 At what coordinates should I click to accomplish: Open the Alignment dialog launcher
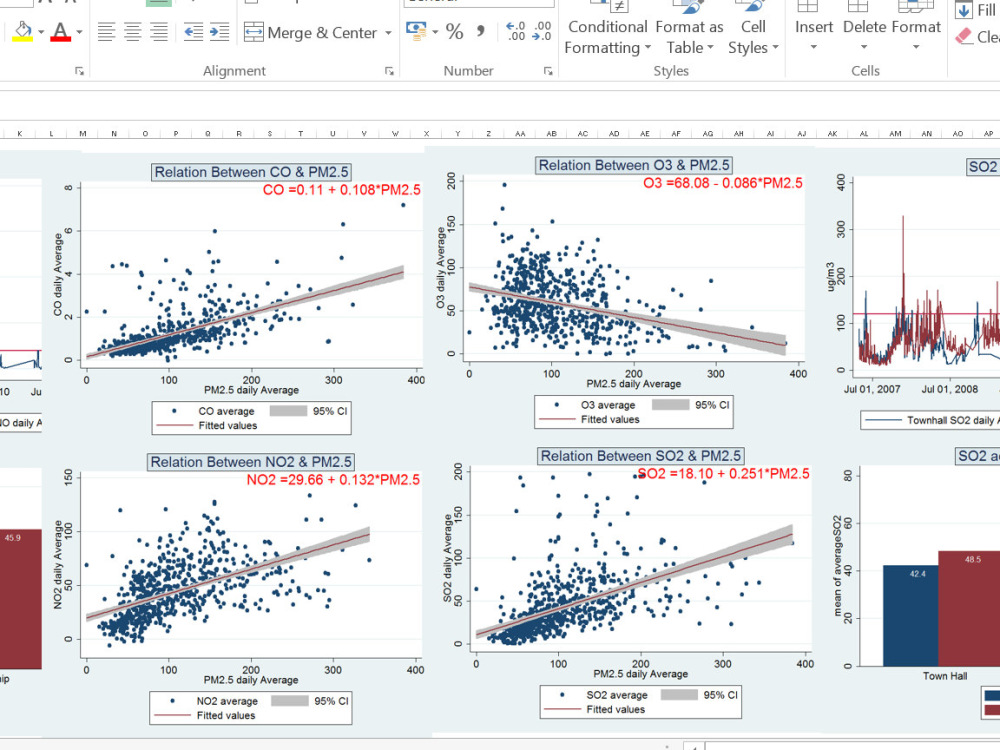(x=390, y=70)
